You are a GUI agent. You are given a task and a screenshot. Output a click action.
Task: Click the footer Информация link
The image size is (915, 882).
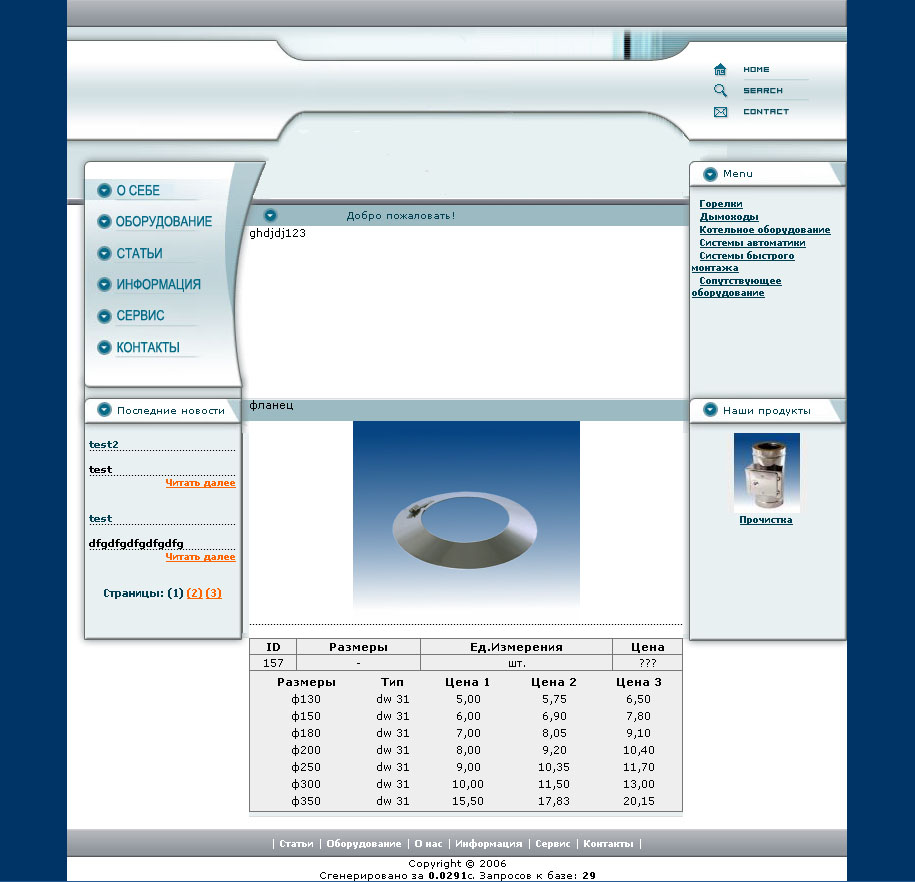[x=488, y=843]
